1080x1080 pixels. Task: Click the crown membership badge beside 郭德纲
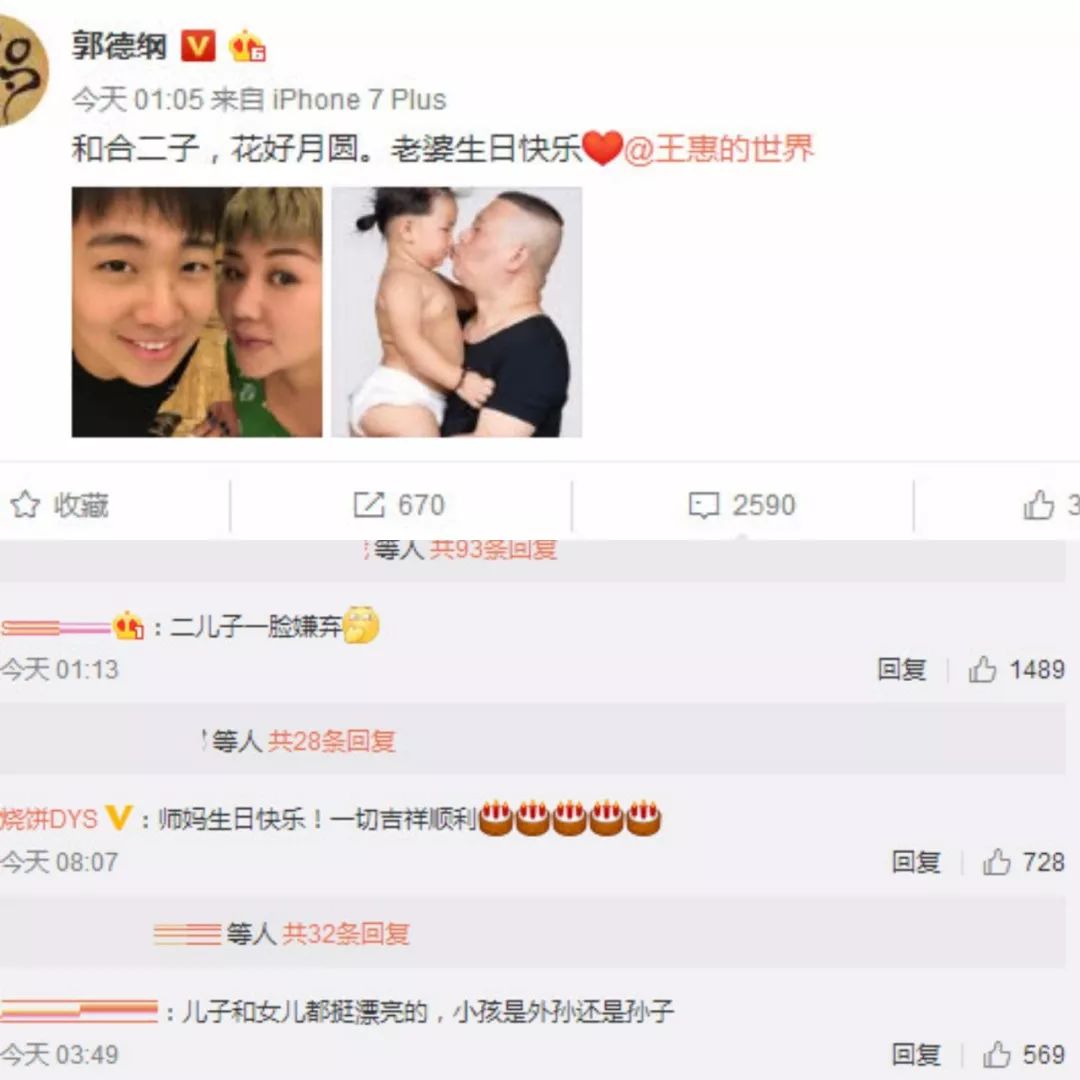[247, 46]
